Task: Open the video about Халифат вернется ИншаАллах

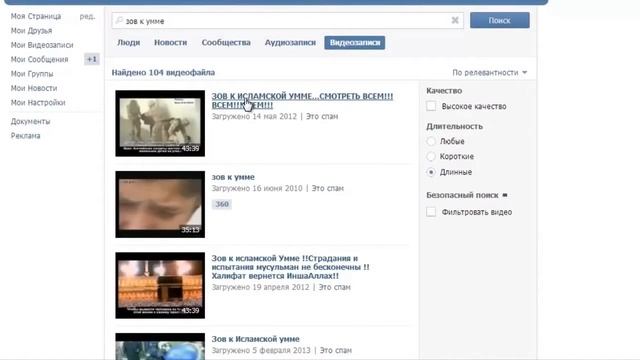Action: click(x=290, y=267)
